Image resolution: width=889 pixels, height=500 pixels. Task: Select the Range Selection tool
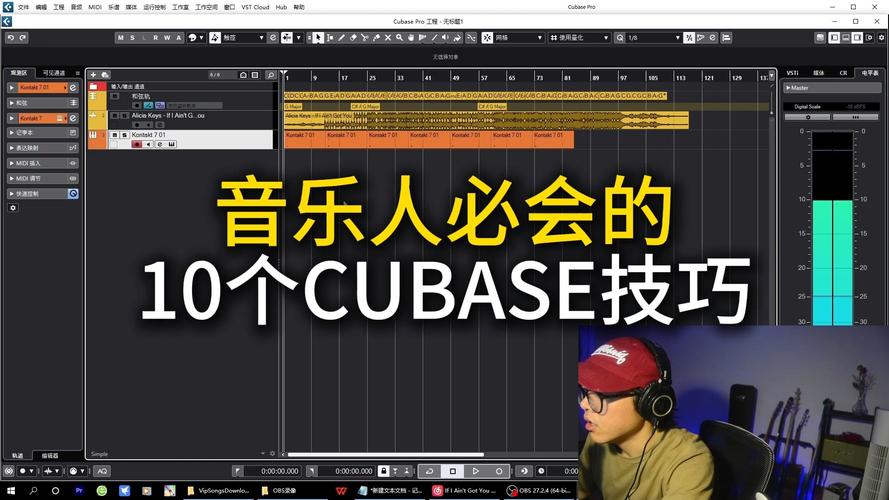point(330,37)
